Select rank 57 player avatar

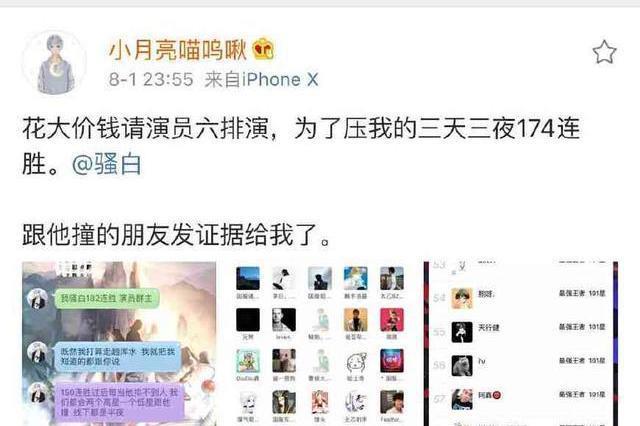tap(462, 399)
